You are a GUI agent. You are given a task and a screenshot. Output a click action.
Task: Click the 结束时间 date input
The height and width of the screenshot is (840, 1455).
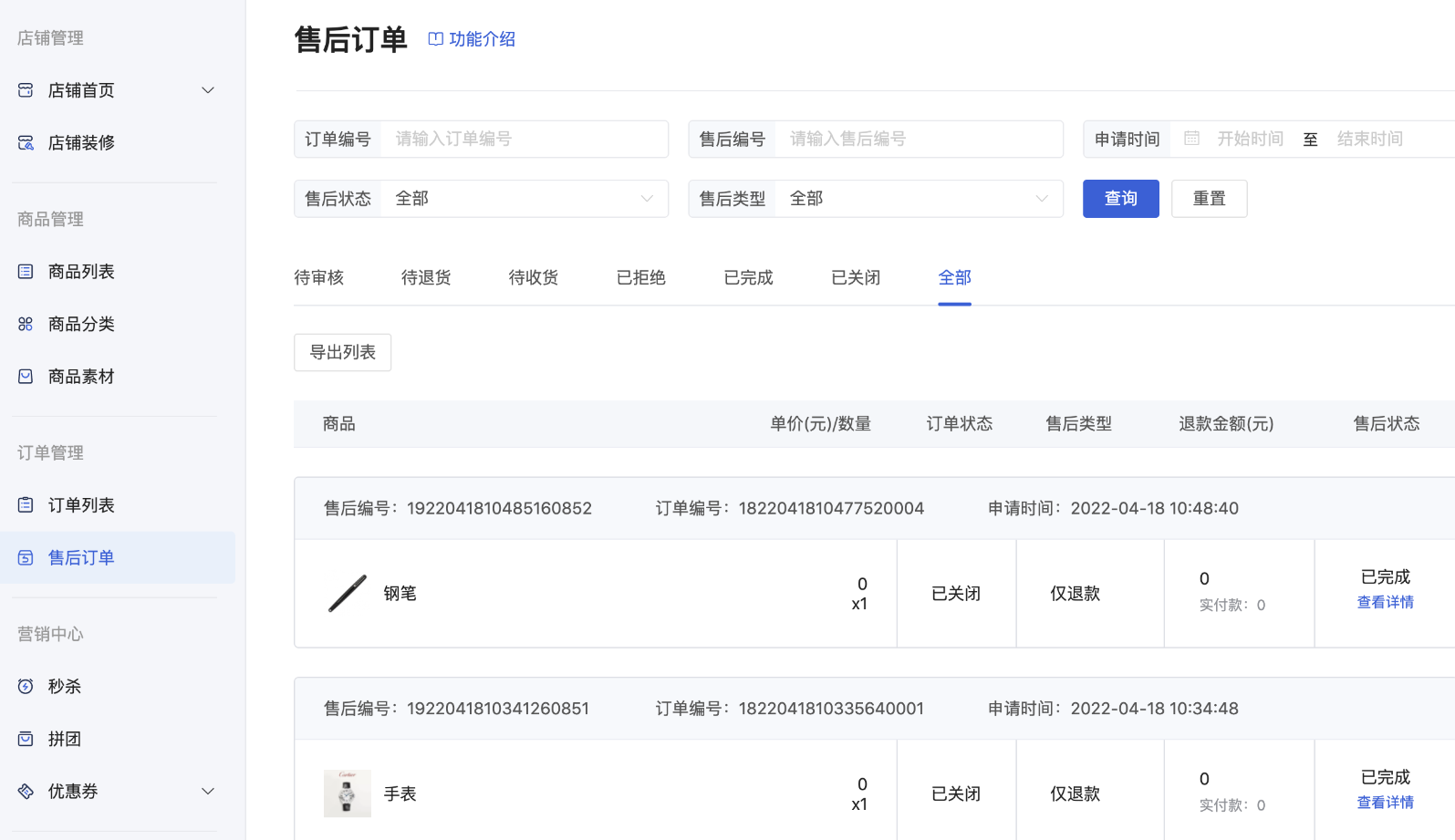click(x=1370, y=139)
